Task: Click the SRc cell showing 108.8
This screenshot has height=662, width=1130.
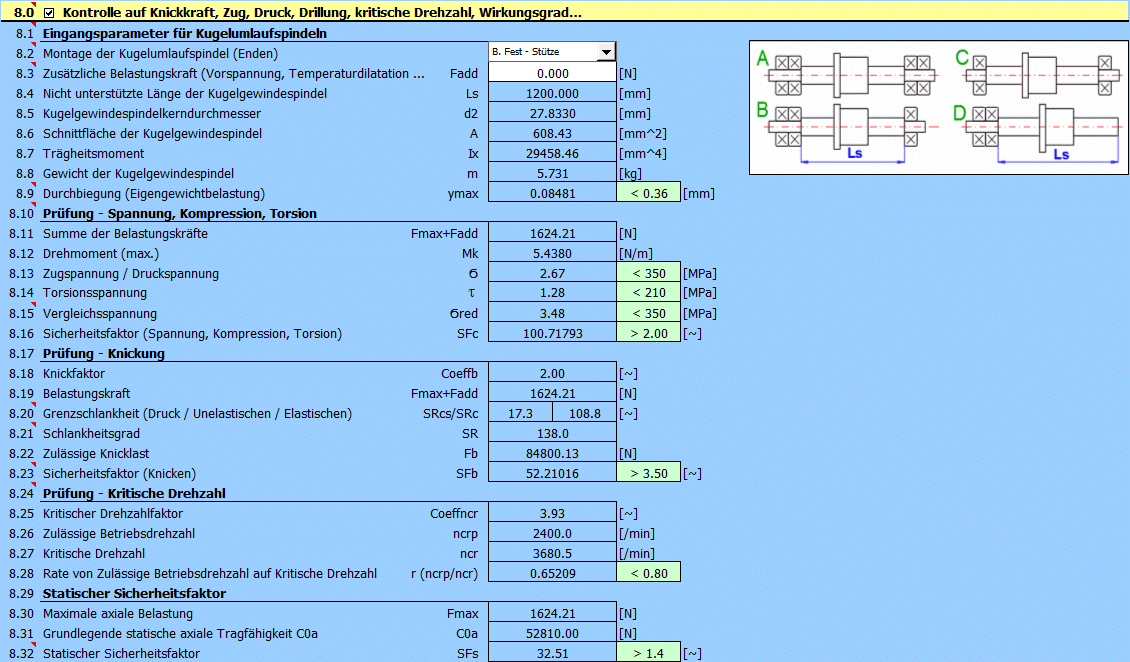Action: (x=584, y=413)
